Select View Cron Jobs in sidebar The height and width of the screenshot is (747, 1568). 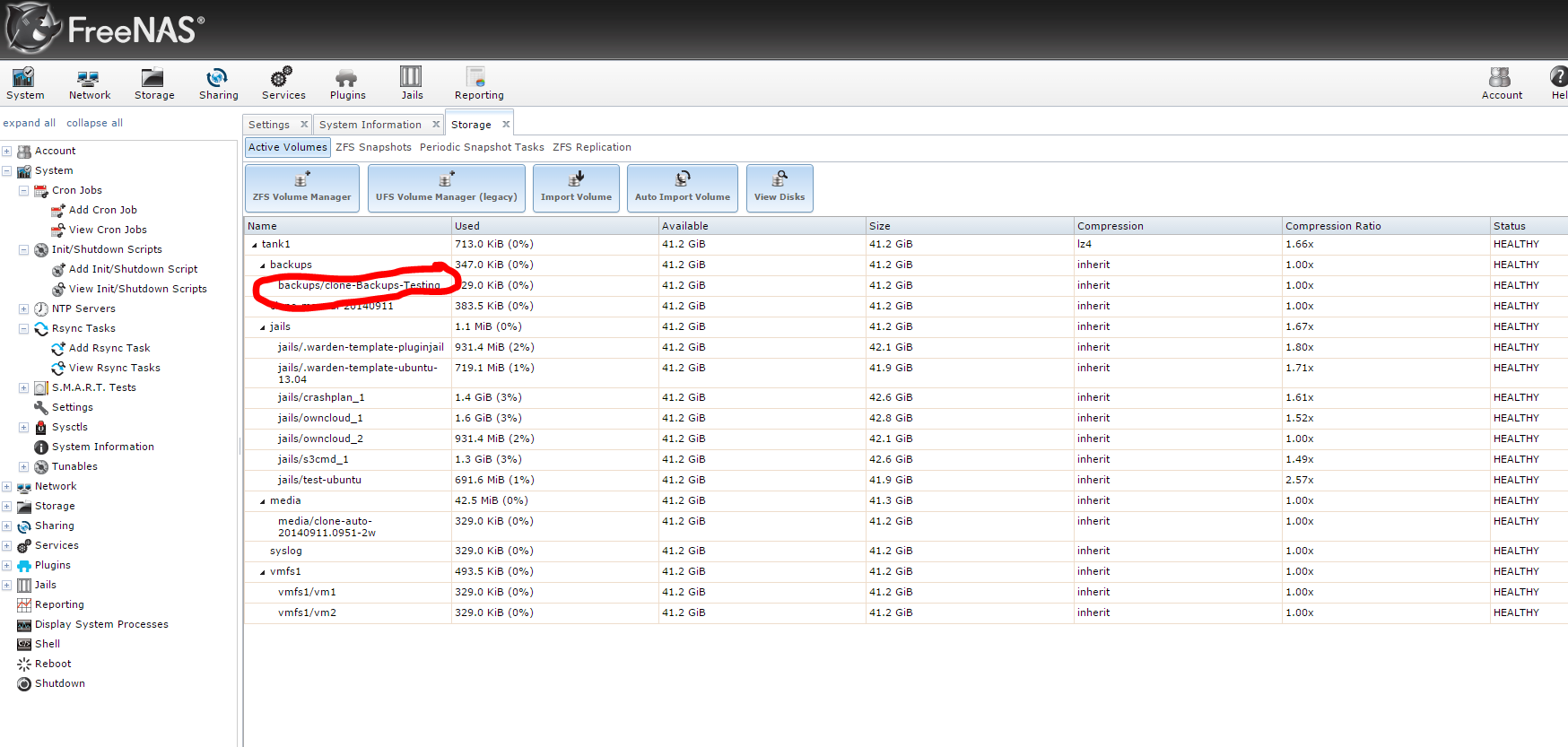(x=108, y=230)
